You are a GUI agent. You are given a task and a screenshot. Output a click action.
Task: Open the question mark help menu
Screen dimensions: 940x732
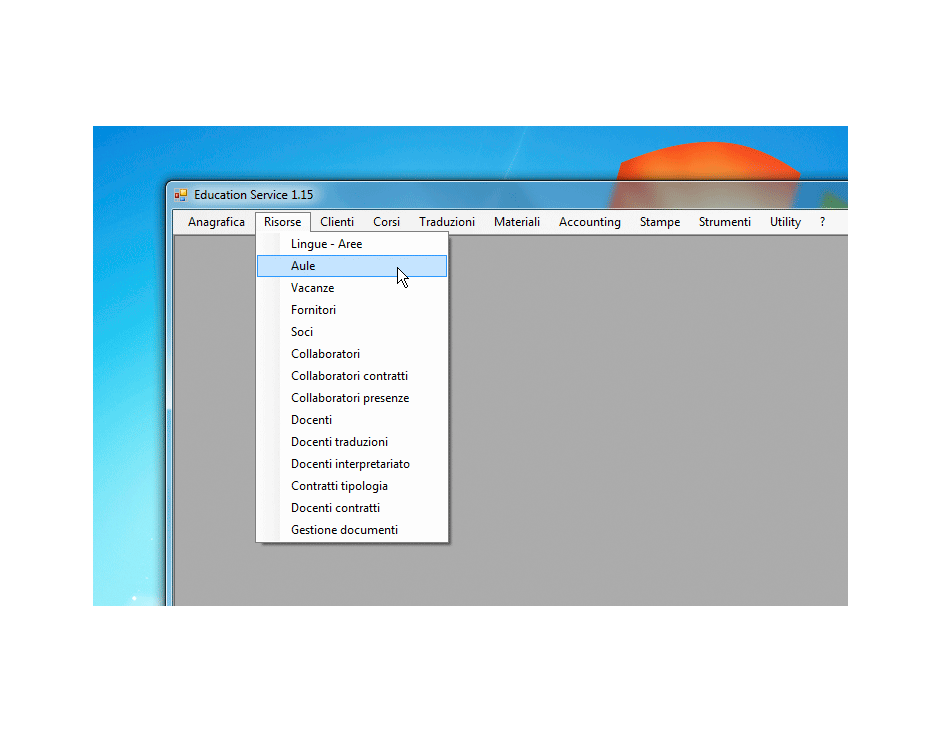point(822,222)
